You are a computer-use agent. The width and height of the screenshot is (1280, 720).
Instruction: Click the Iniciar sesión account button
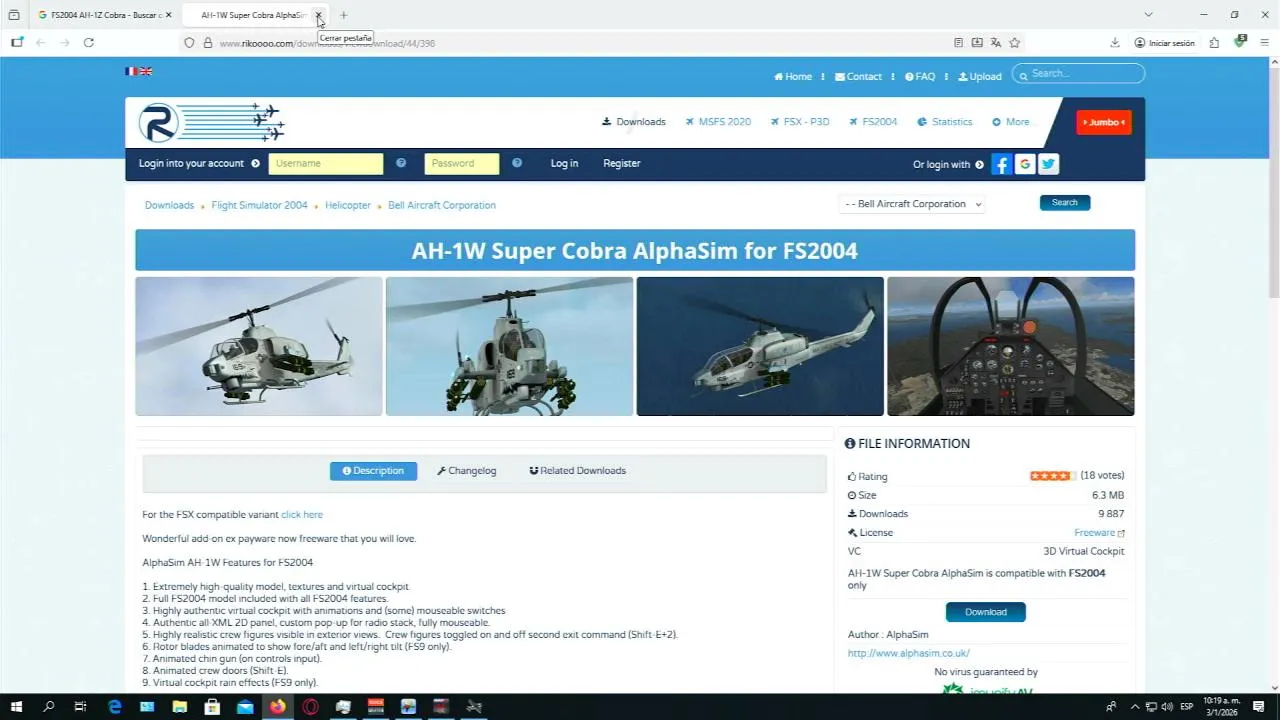tap(1165, 43)
